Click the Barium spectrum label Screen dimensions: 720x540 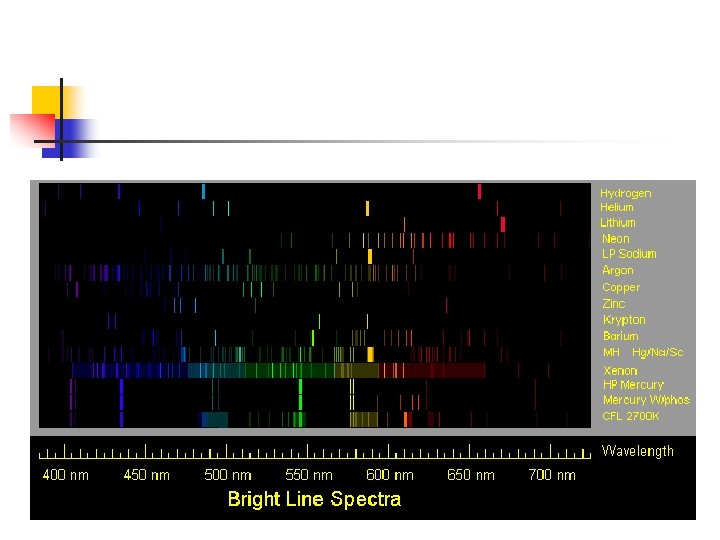[621, 336]
